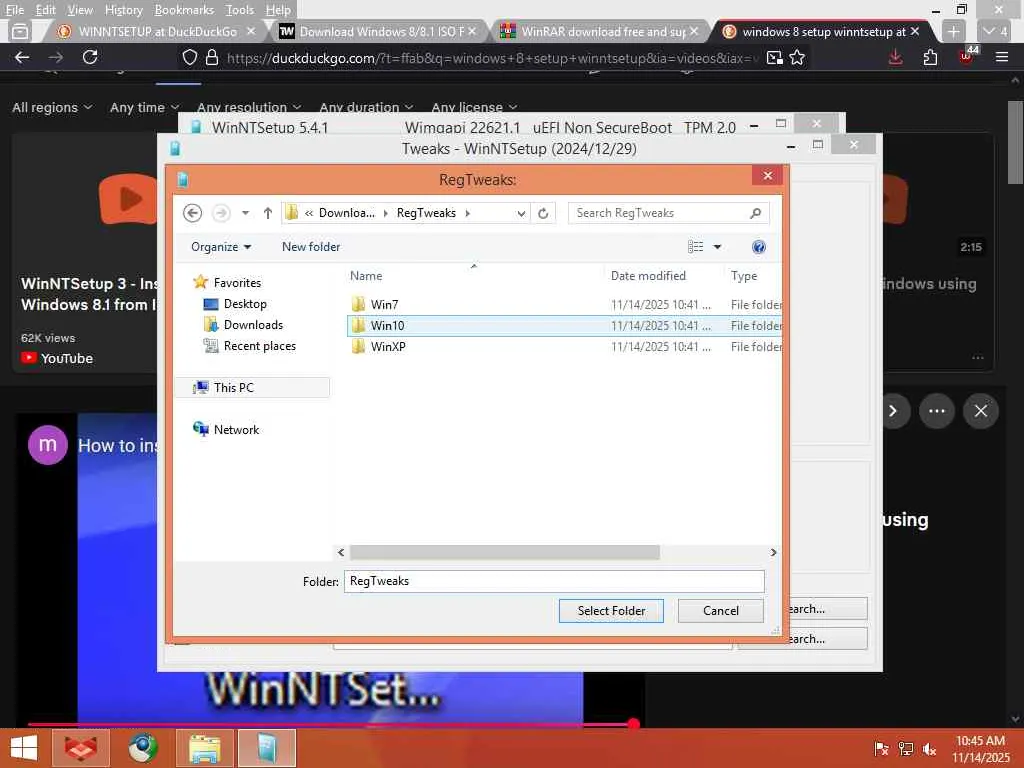Go up one folder level
This screenshot has height=768, width=1024.
(268, 213)
